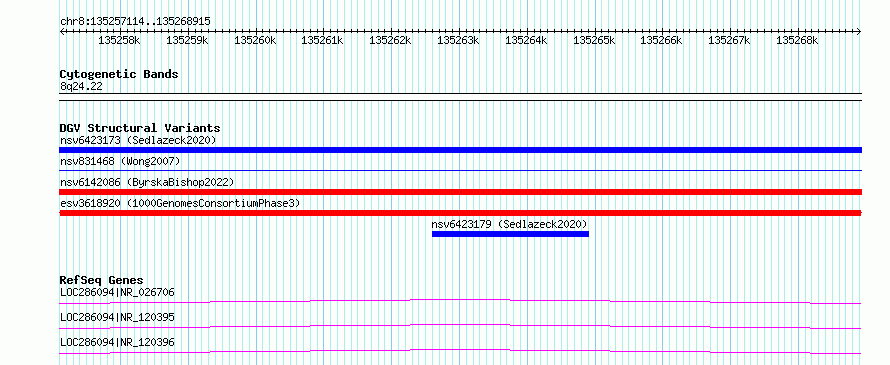Click the 135266k ruler tick label
The image size is (890, 365).
[661, 40]
